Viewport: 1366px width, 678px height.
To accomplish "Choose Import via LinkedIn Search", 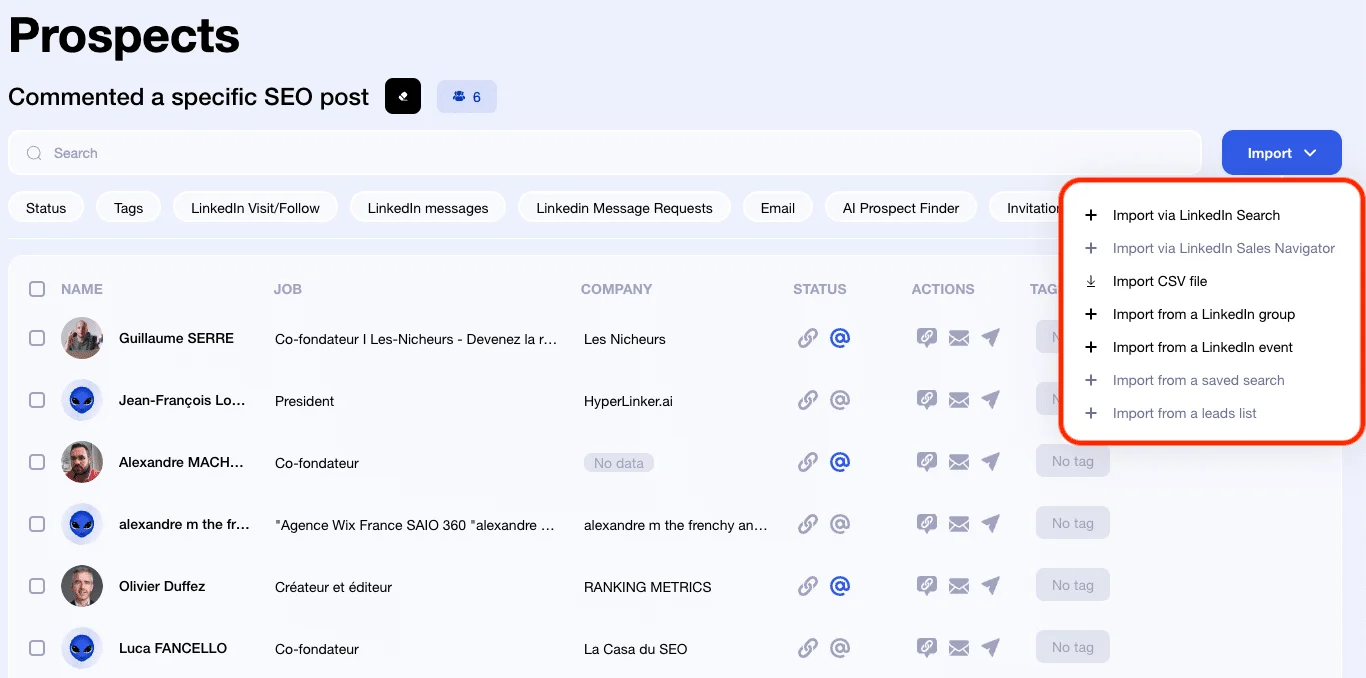I will tap(1196, 215).
